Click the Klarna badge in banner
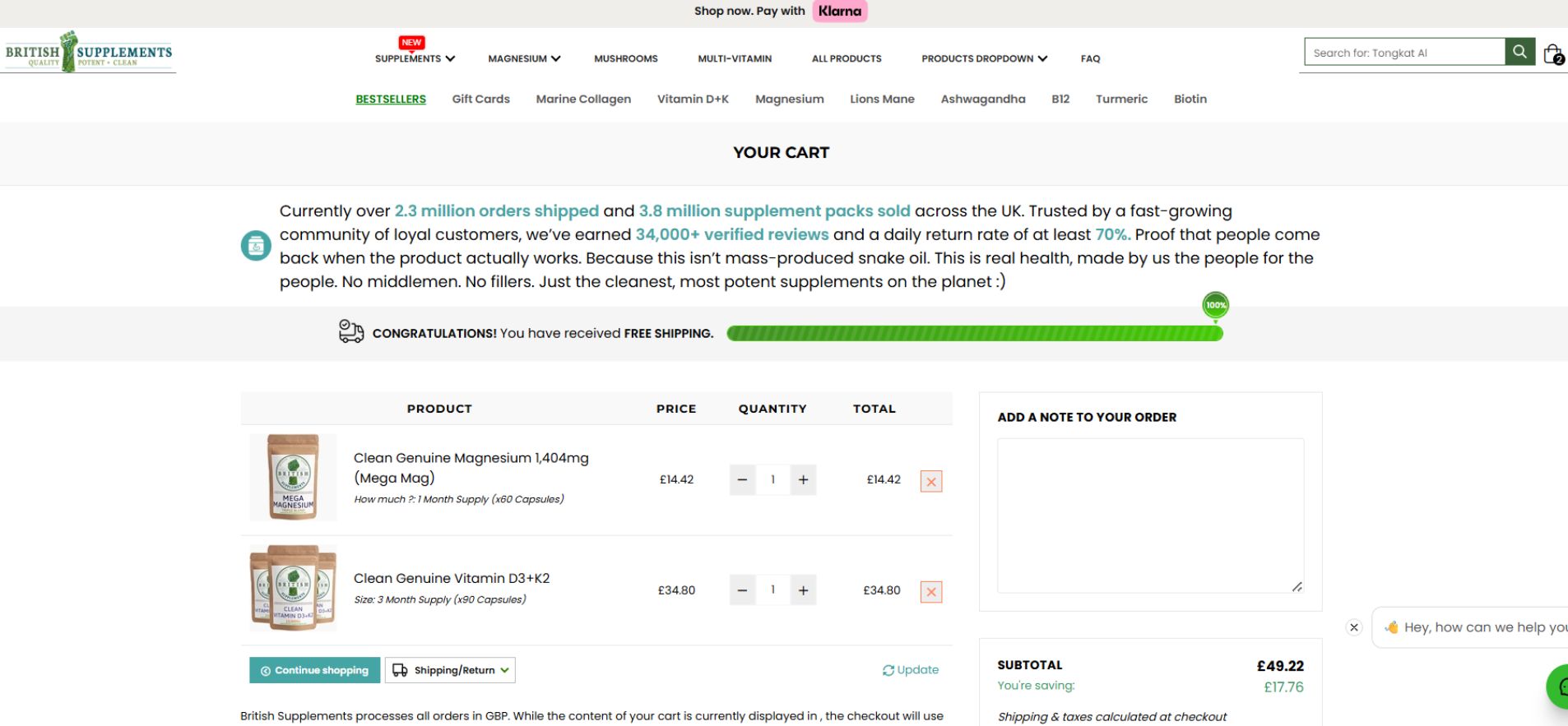Image resolution: width=1568 pixels, height=726 pixels. click(x=840, y=12)
